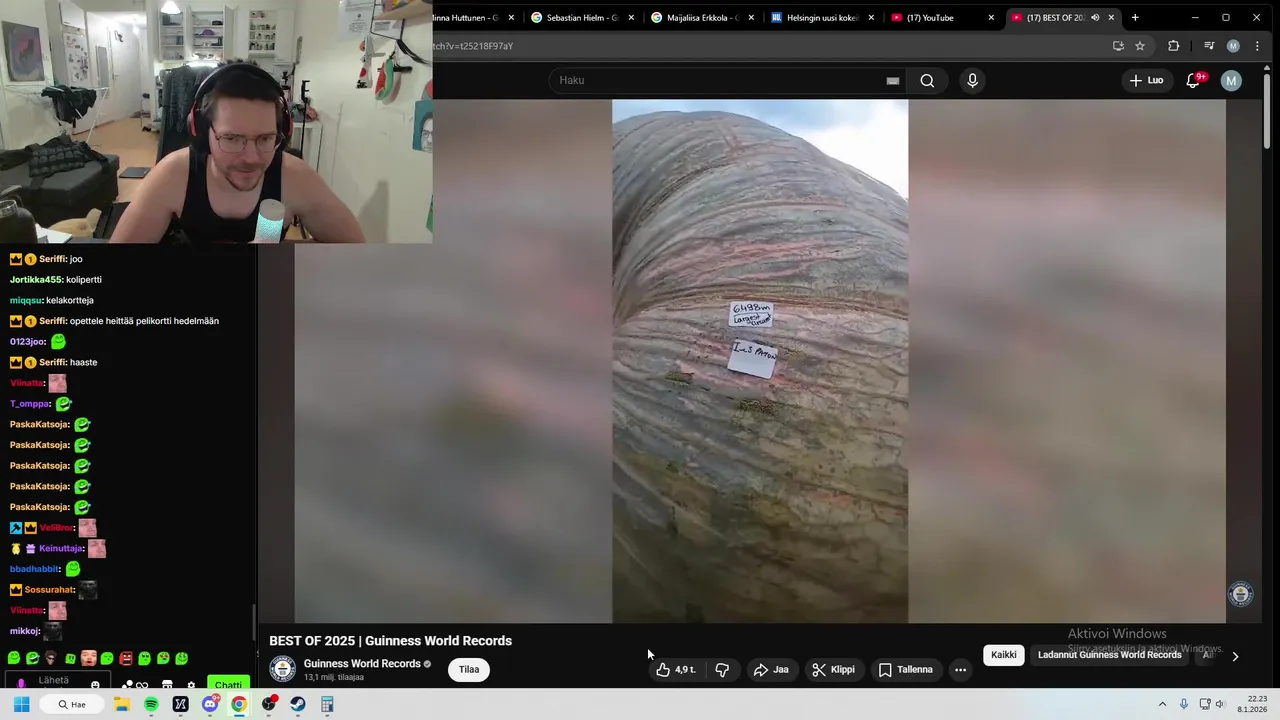
Task: Open the Chrome profile avatar
Action: 1233,46
